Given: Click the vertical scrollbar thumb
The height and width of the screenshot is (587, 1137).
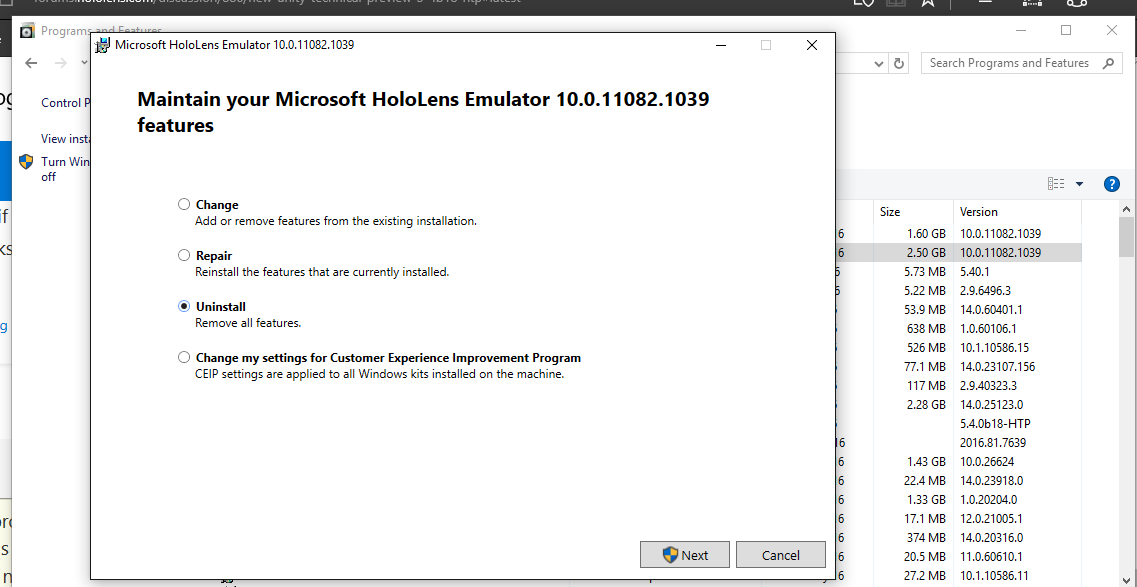Looking at the screenshot, I should pyautogui.click(x=1126, y=236).
